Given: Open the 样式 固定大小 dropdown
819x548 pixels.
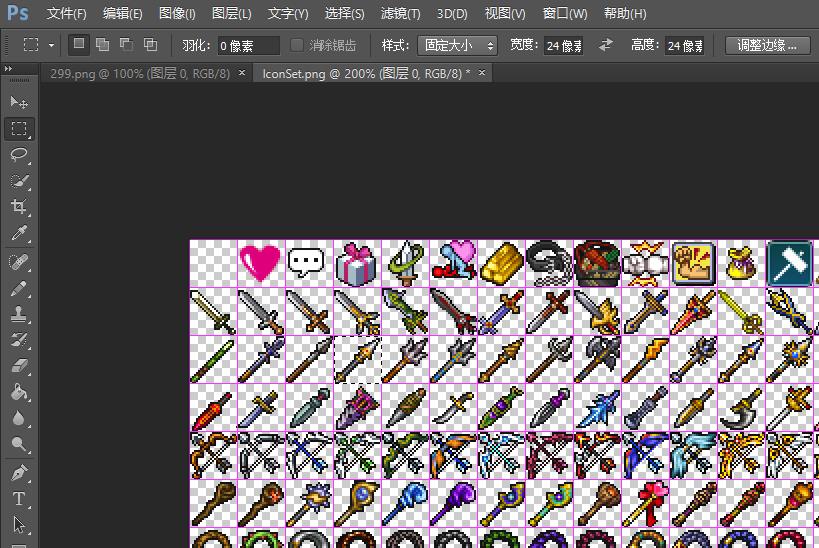Looking at the screenshot, I should tap(457, 45).
